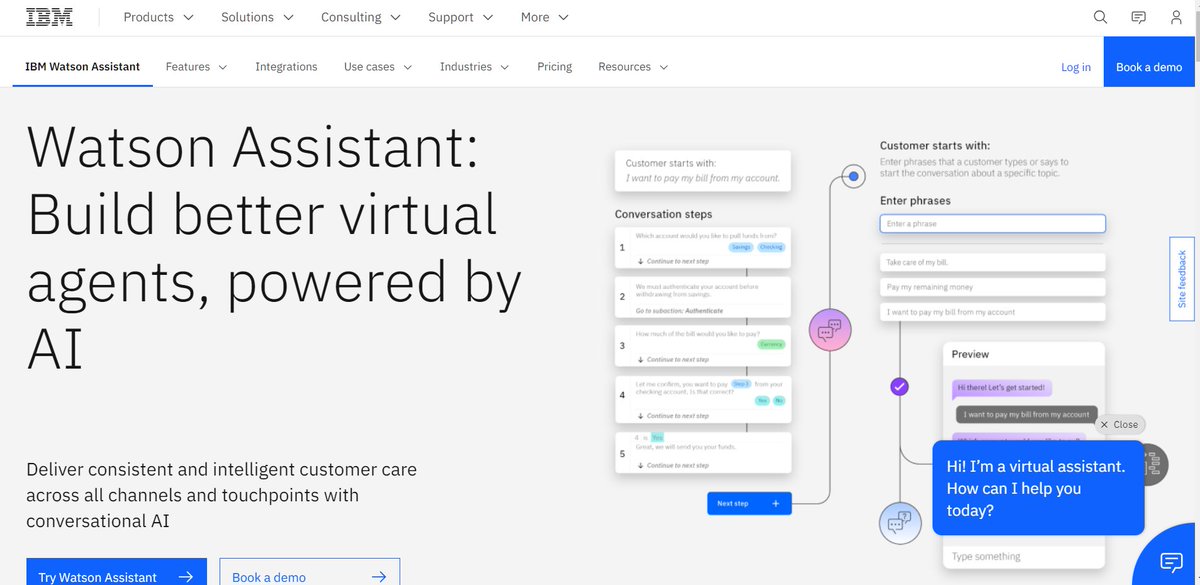This screenshot has height=585, width=1200.
Task: Click phrase 'Pay my remaining money'
Action: [x=992, y=287]
